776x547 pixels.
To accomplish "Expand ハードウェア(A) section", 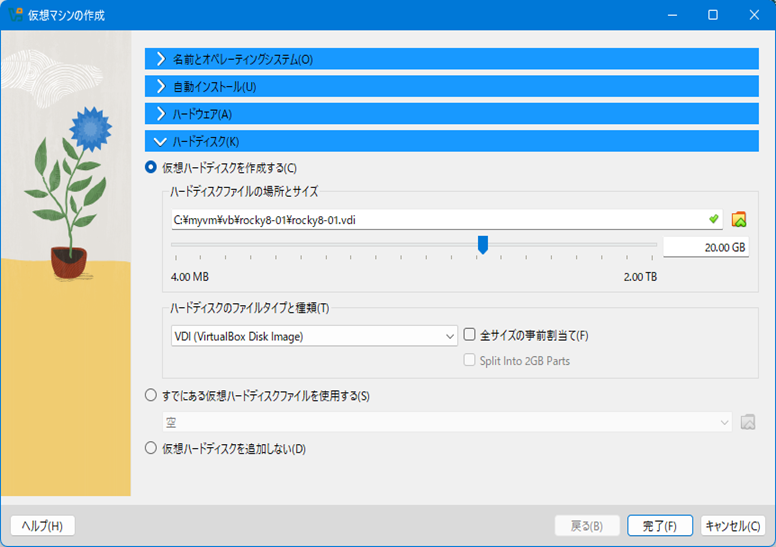I will [451, 114].
